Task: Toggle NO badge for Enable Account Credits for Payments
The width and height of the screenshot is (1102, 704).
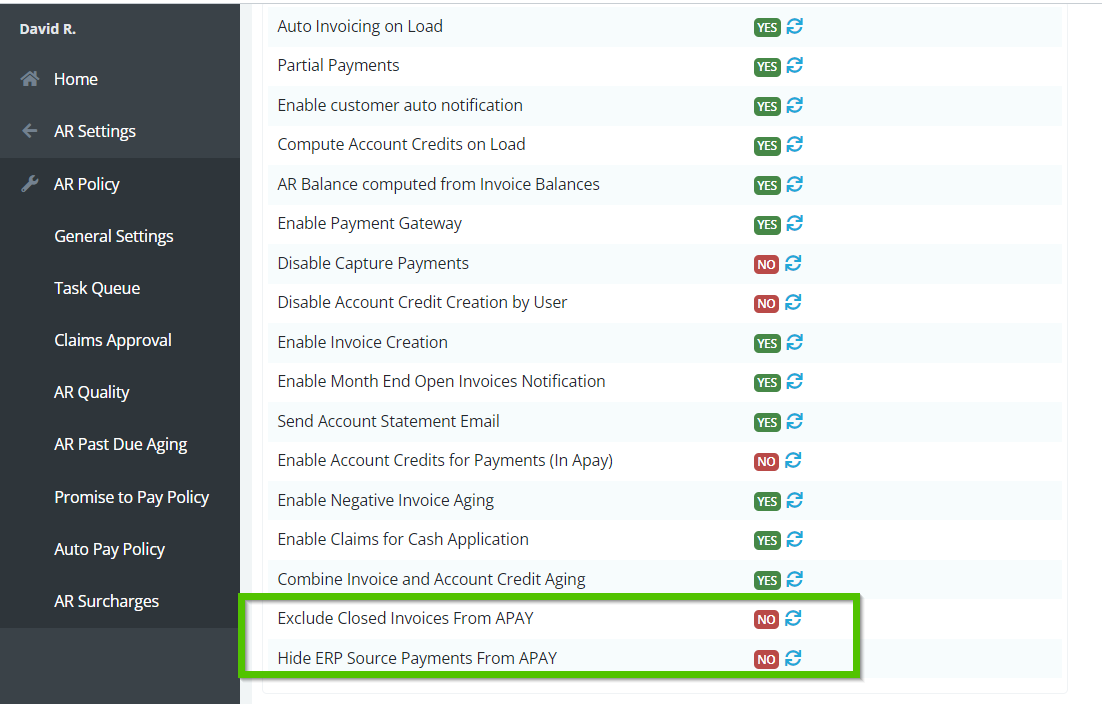Action: click(766, 462)
